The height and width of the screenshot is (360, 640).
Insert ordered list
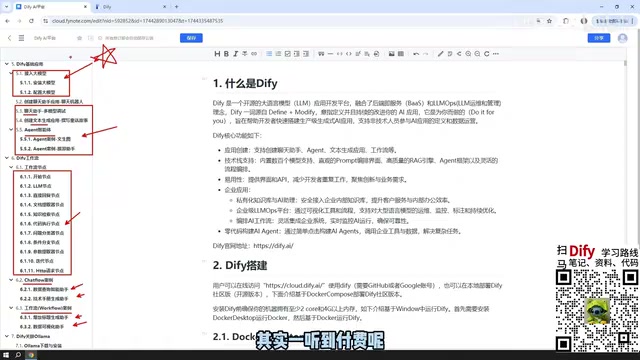point(278,53)
